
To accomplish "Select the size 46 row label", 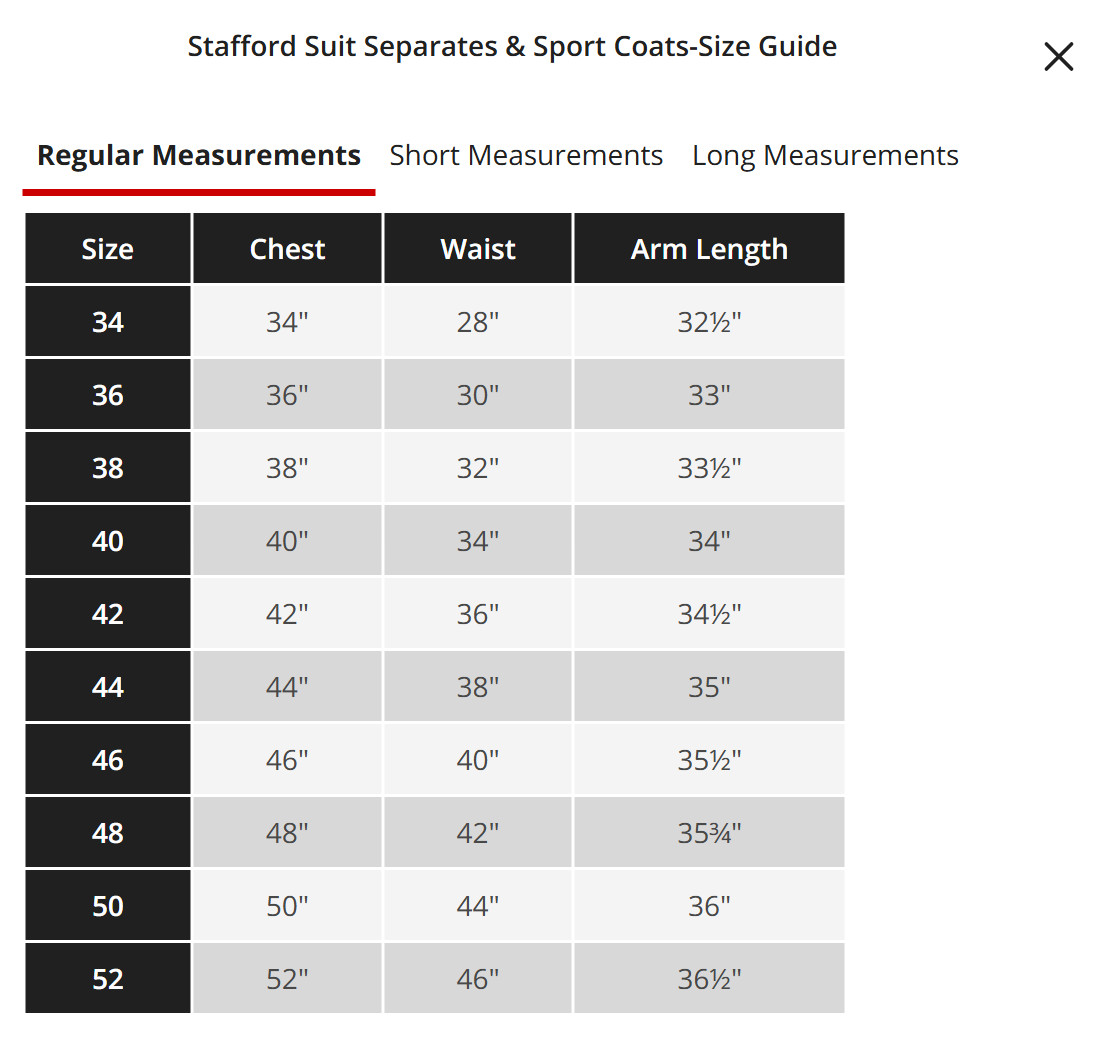I will 107,760.
